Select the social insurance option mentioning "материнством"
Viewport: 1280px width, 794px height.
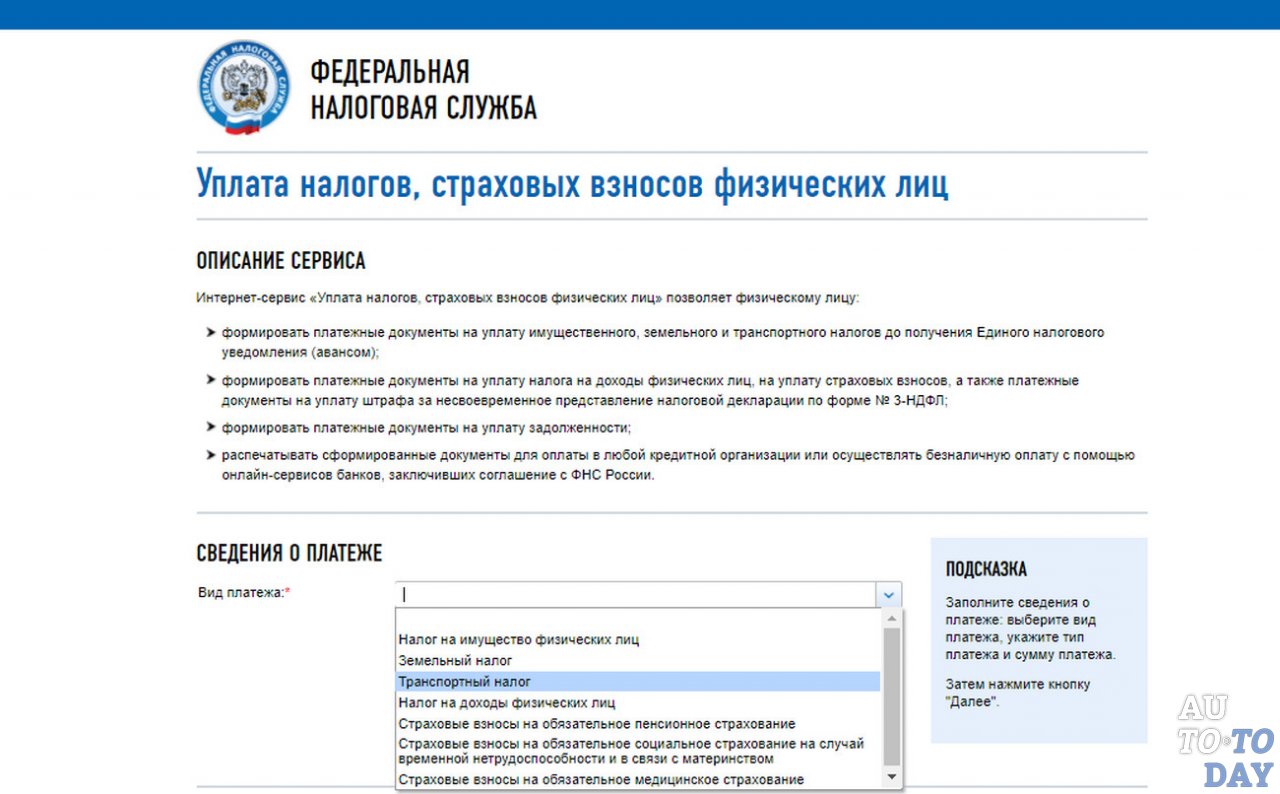coord(630,751)
